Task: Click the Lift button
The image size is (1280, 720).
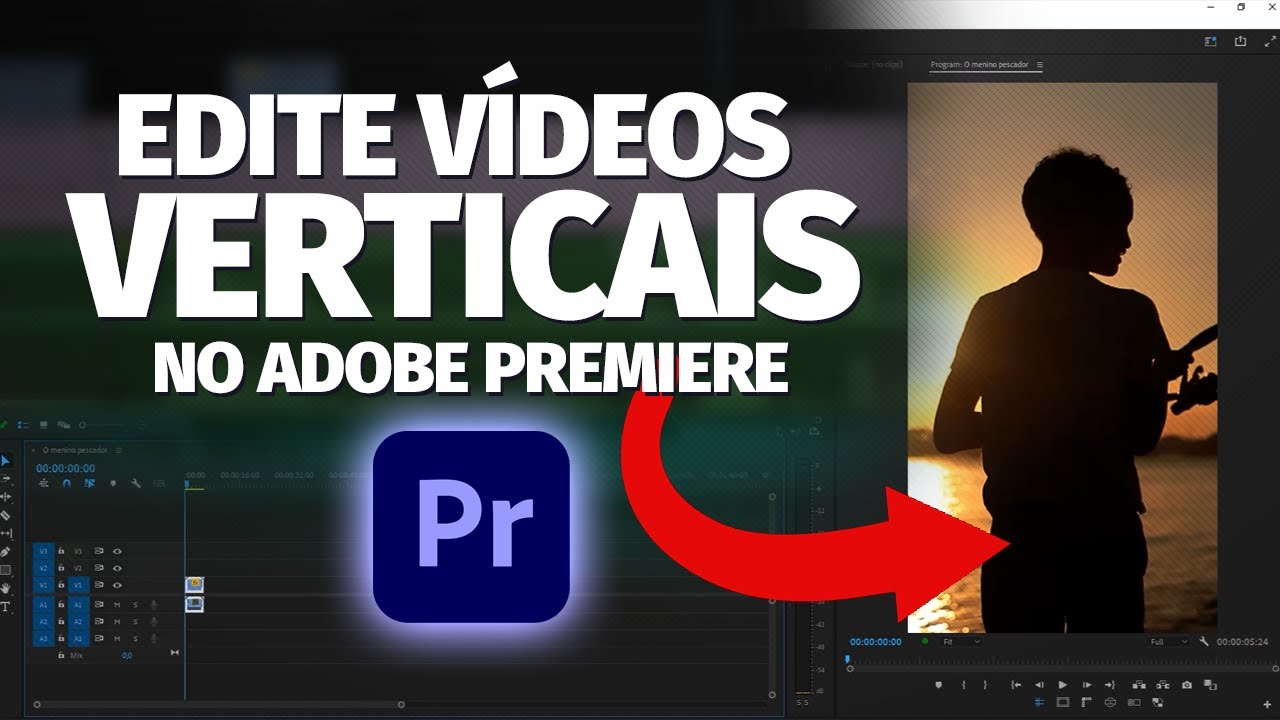Action: click(1139, 684)
